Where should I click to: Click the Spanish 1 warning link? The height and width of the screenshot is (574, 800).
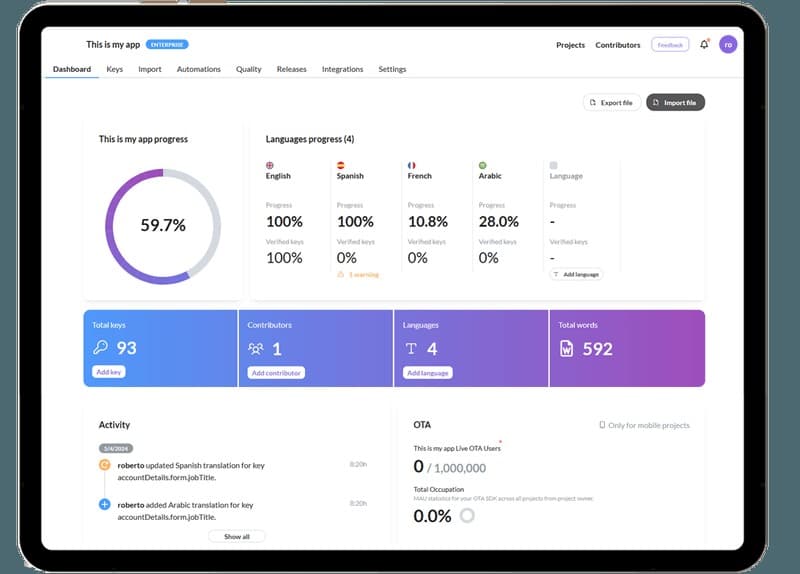point(364,274)
